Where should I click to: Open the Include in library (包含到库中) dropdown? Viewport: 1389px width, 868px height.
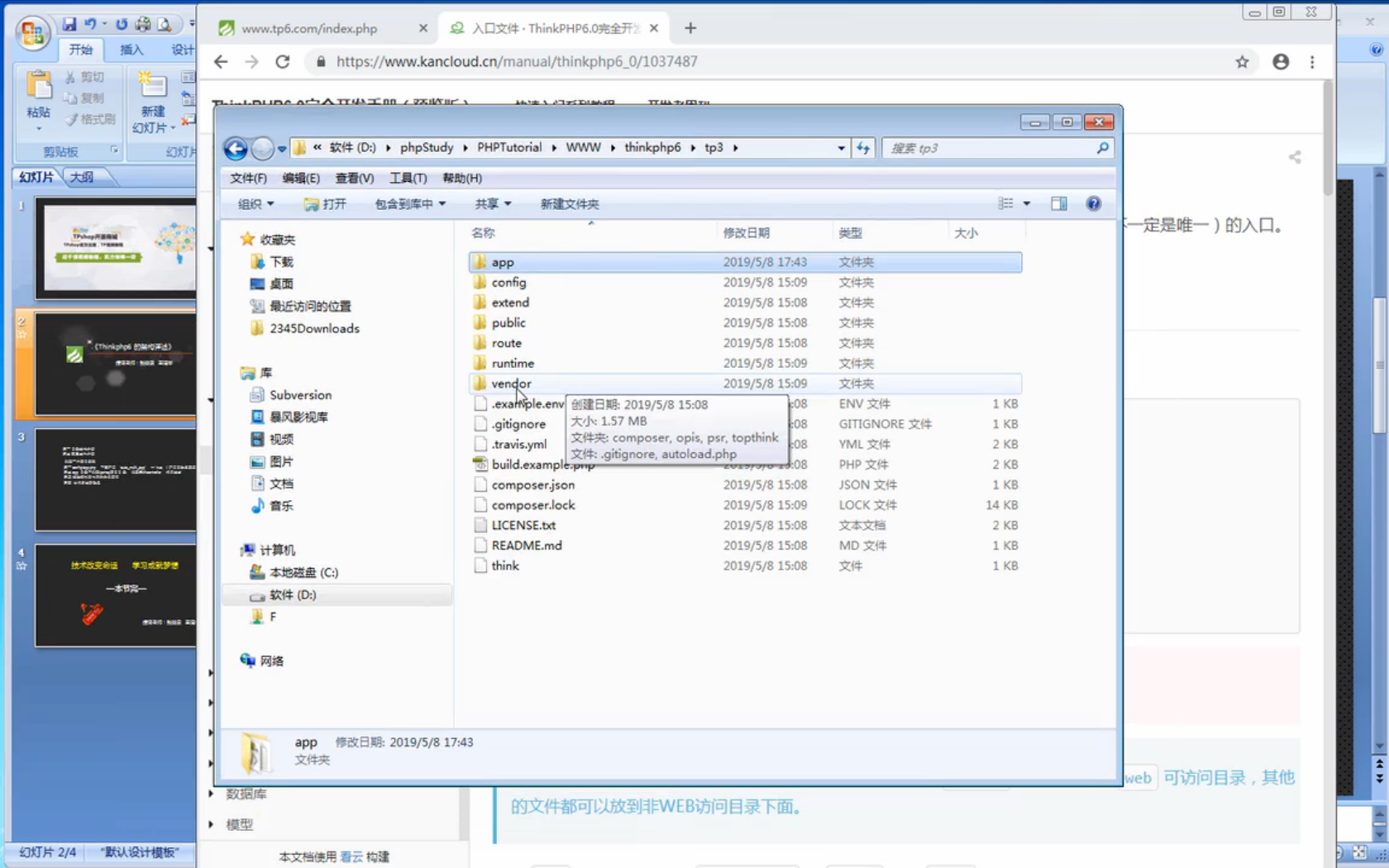(410, 204)
